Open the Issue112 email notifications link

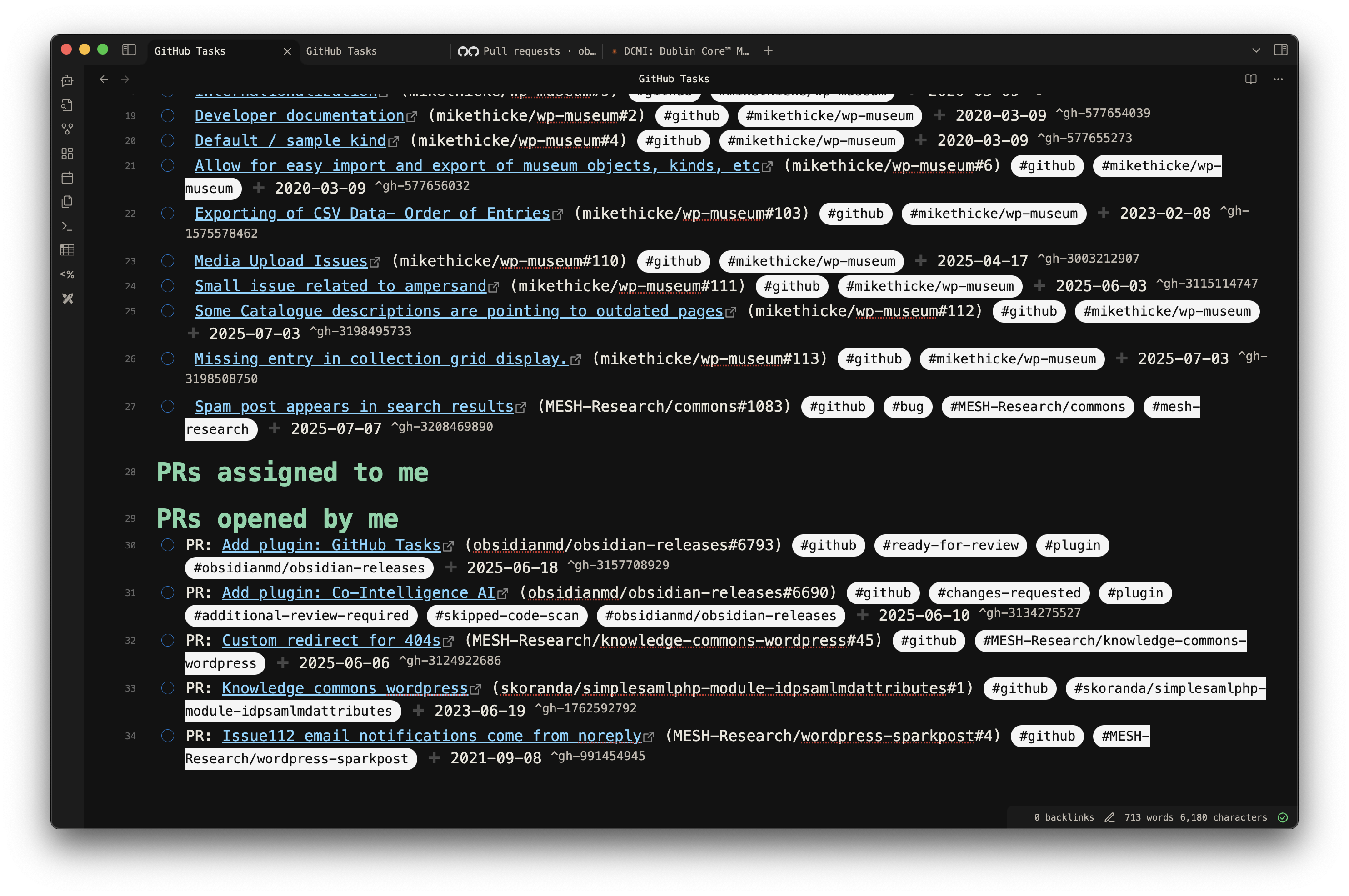point(432,736)
